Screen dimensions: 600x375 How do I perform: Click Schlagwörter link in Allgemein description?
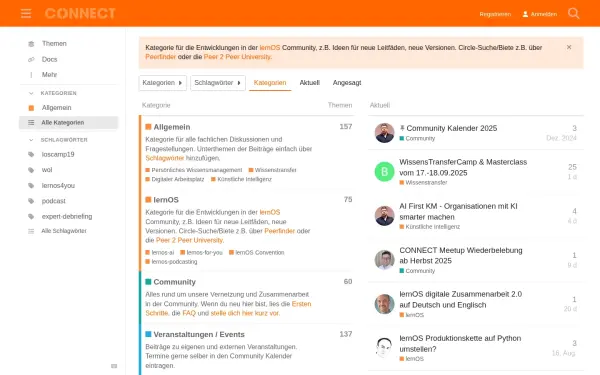point(165,158)
